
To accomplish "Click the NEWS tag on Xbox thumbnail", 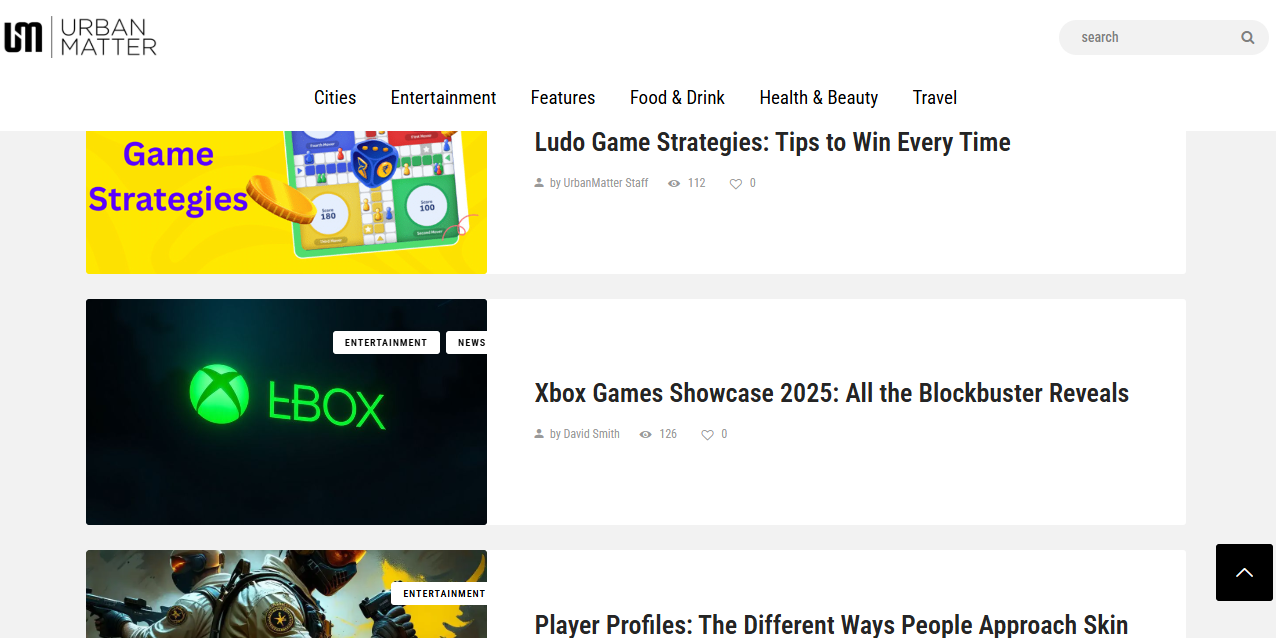I will coord(470,343).
